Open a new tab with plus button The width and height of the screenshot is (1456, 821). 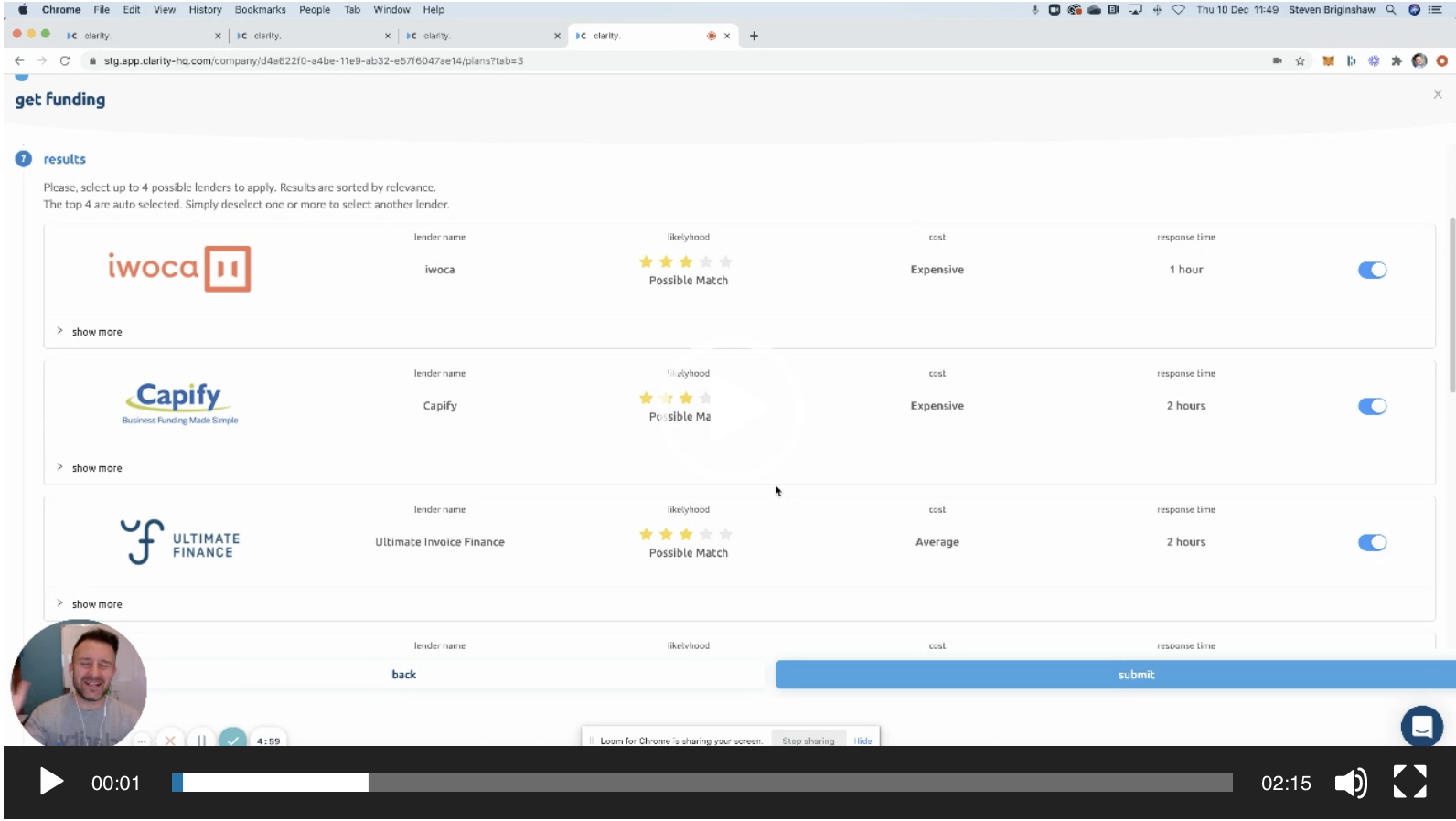(x=754, y=36)
